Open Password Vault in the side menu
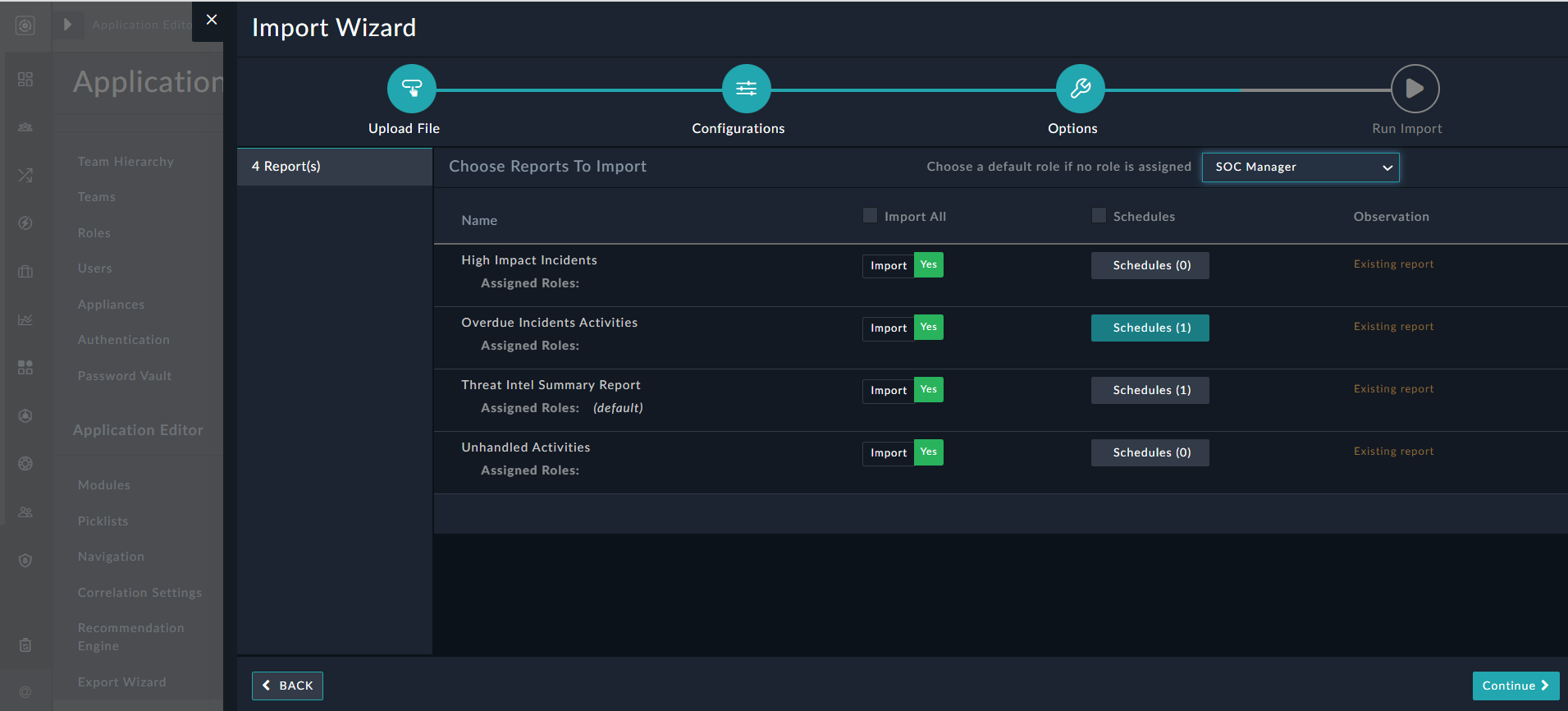Viewport: 1568px width, 711px height. (125, 376)
